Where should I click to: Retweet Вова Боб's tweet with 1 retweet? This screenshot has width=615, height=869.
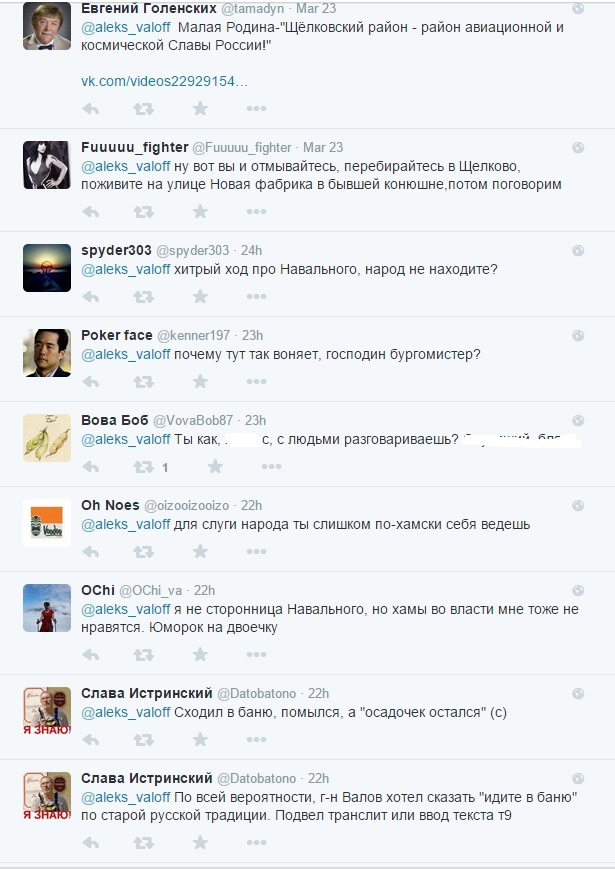(x=144, y=467)
